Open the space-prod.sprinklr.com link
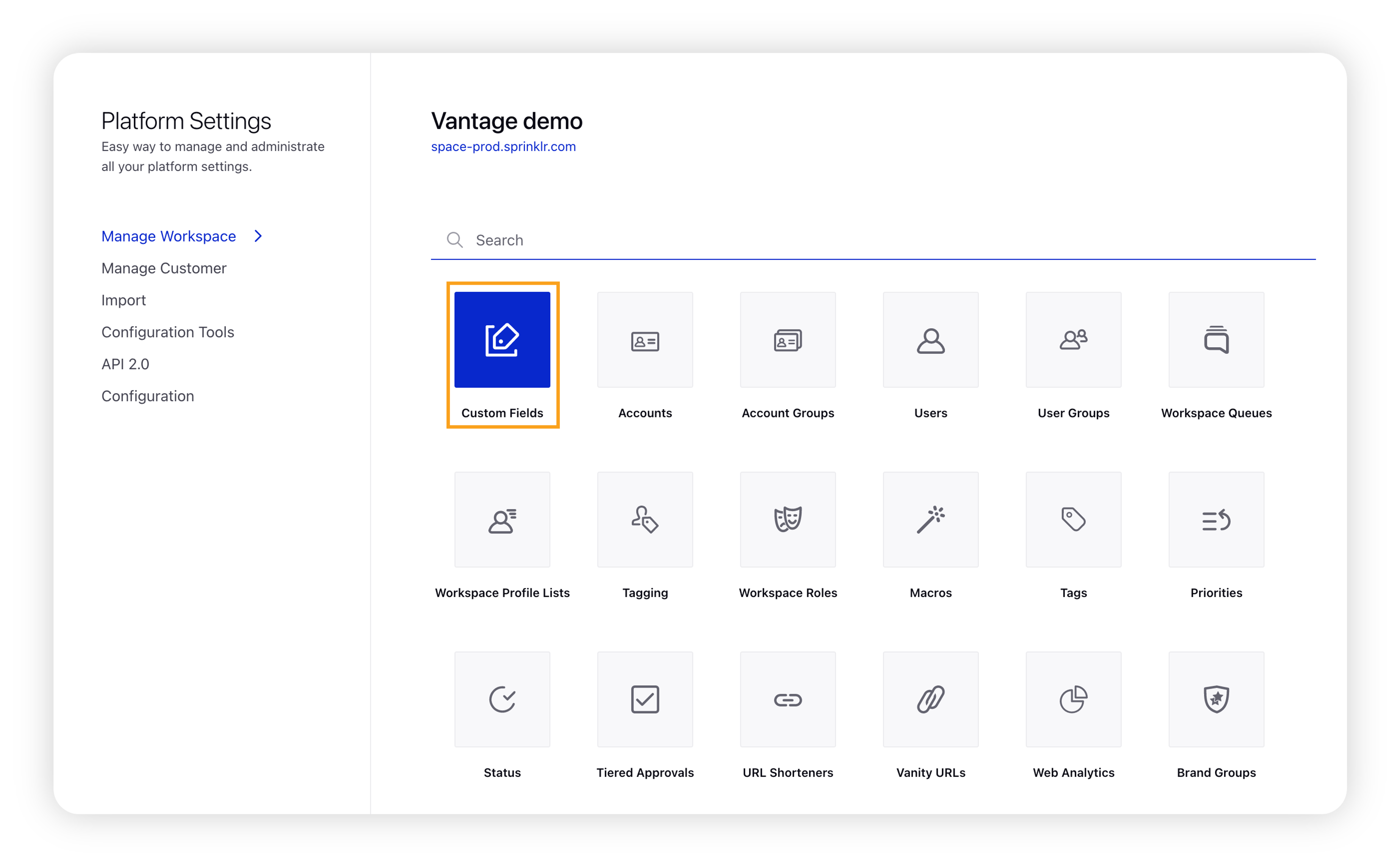The height and width of the screenshot is (867, 1400). (x=503, y=147)
